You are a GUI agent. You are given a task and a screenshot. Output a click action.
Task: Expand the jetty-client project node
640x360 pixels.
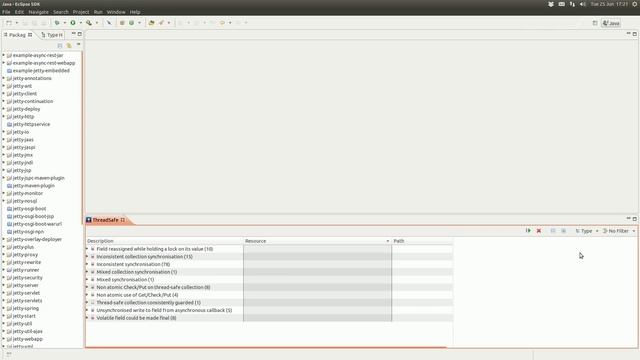click(4, 93)
